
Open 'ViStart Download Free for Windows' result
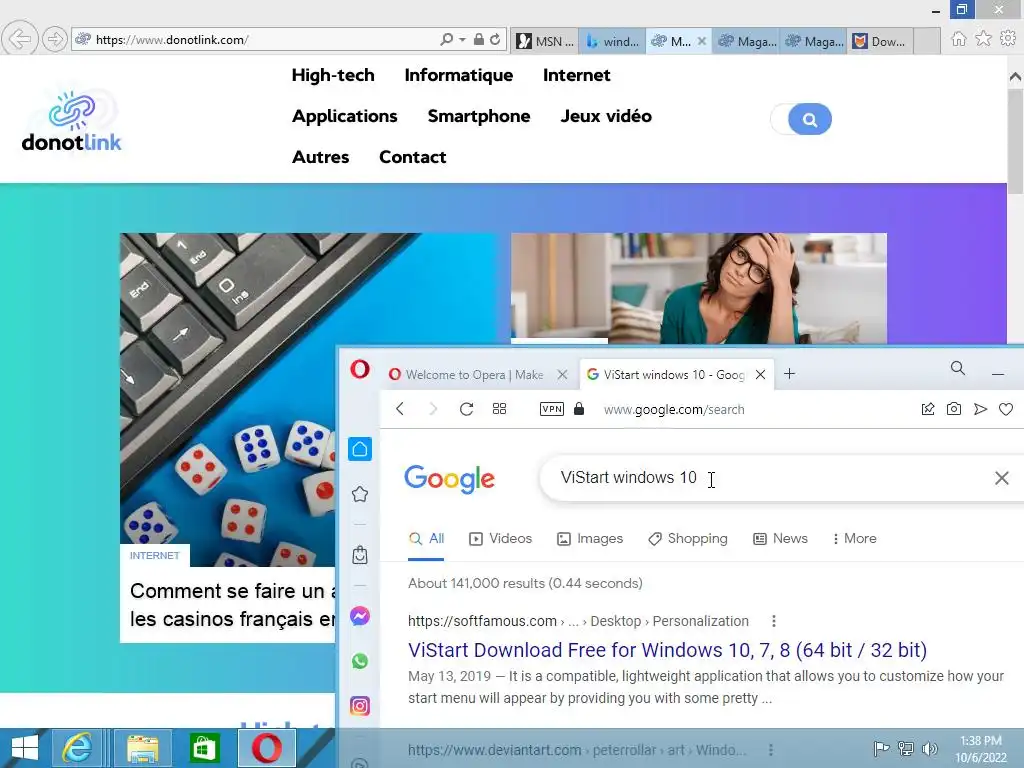tap(667, 650)
